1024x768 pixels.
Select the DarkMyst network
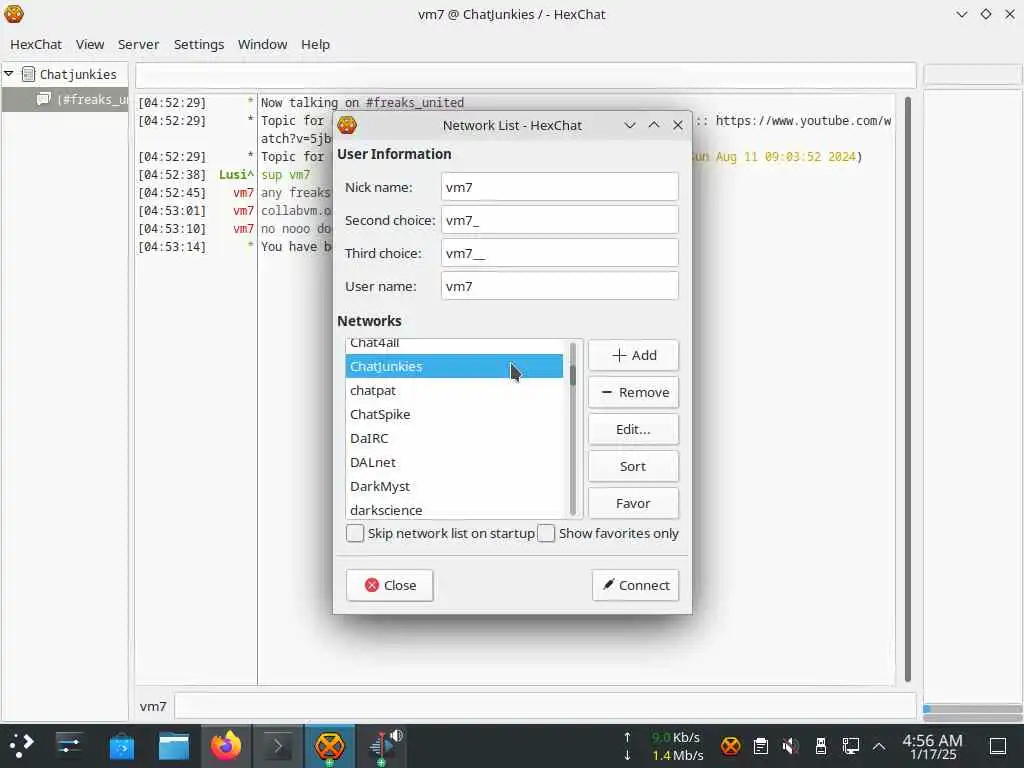click(454, 486)
